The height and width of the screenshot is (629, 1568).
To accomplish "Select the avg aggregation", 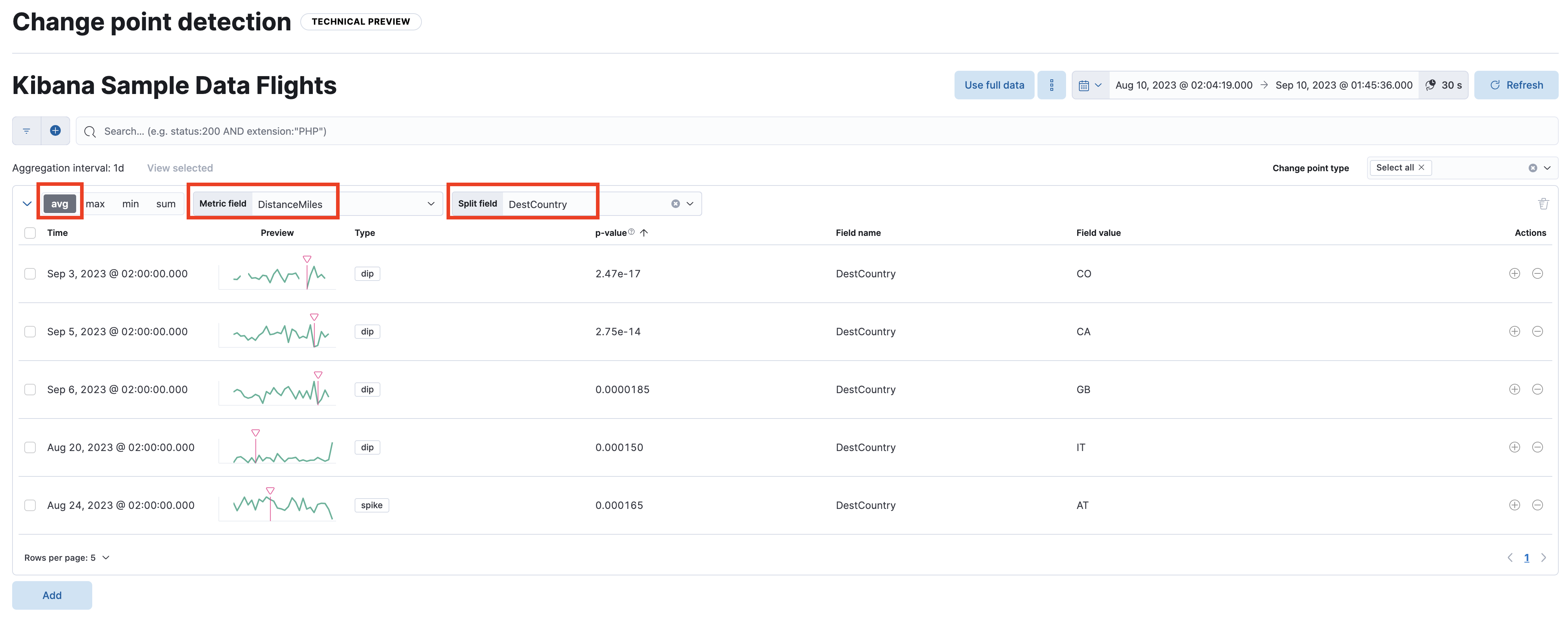I will click(60, 204).
